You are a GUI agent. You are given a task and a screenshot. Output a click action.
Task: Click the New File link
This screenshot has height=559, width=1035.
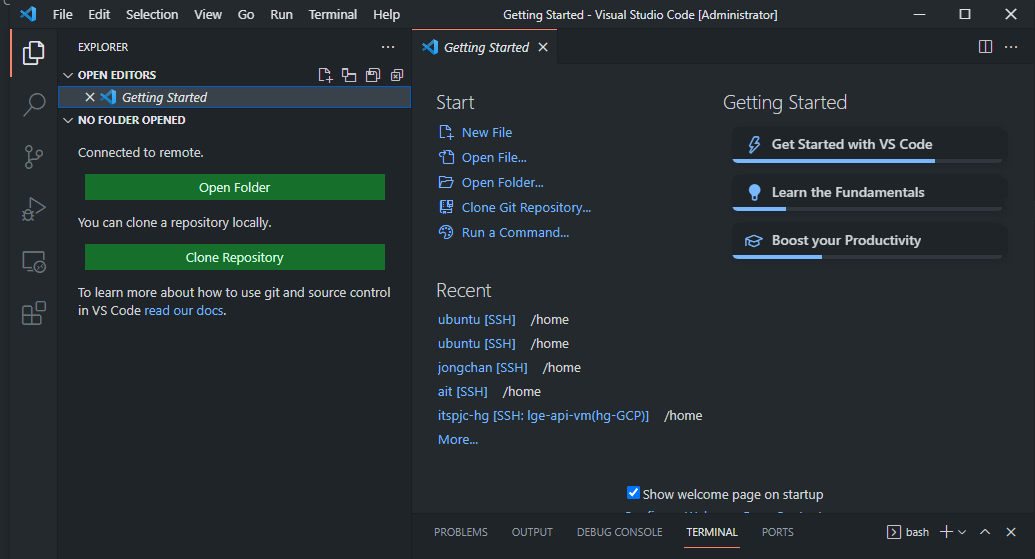(486, 132)
